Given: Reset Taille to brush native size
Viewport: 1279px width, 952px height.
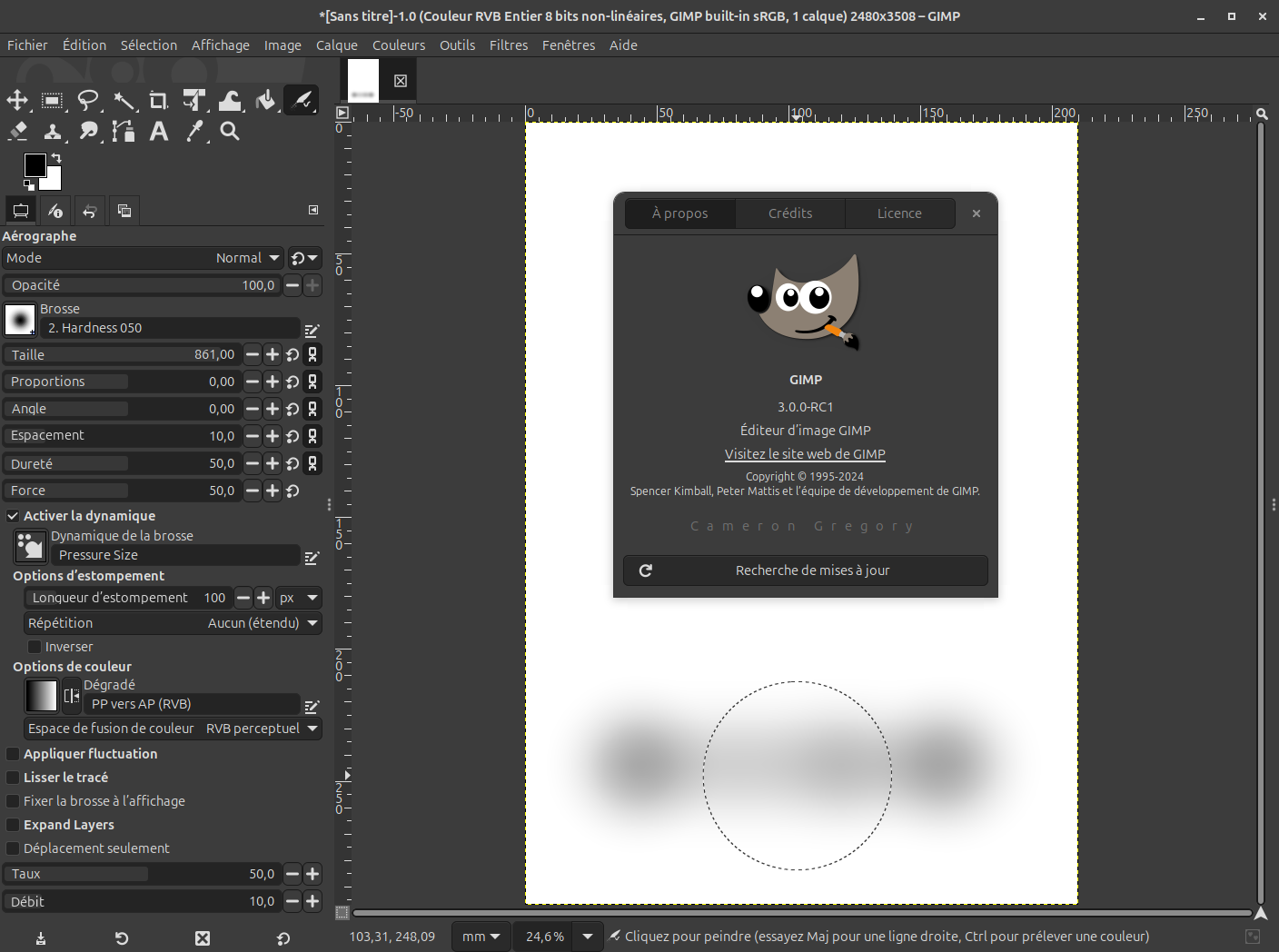Looking at the screenshot, I should 292,355.
